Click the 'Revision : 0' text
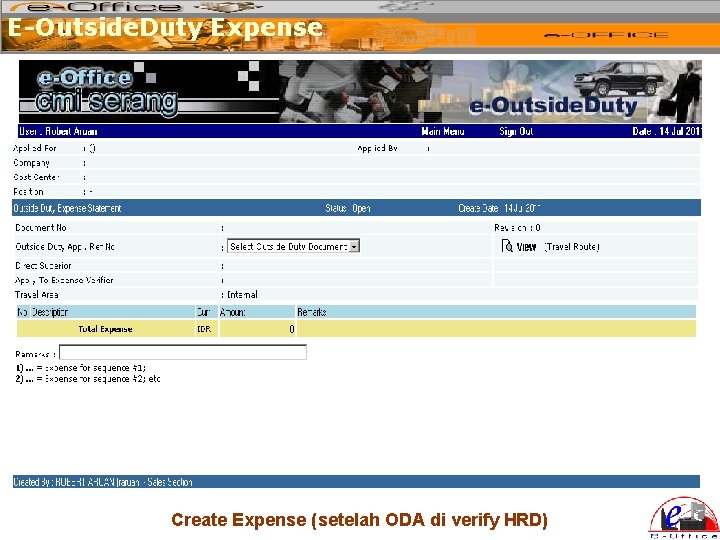 pos(517,228)
